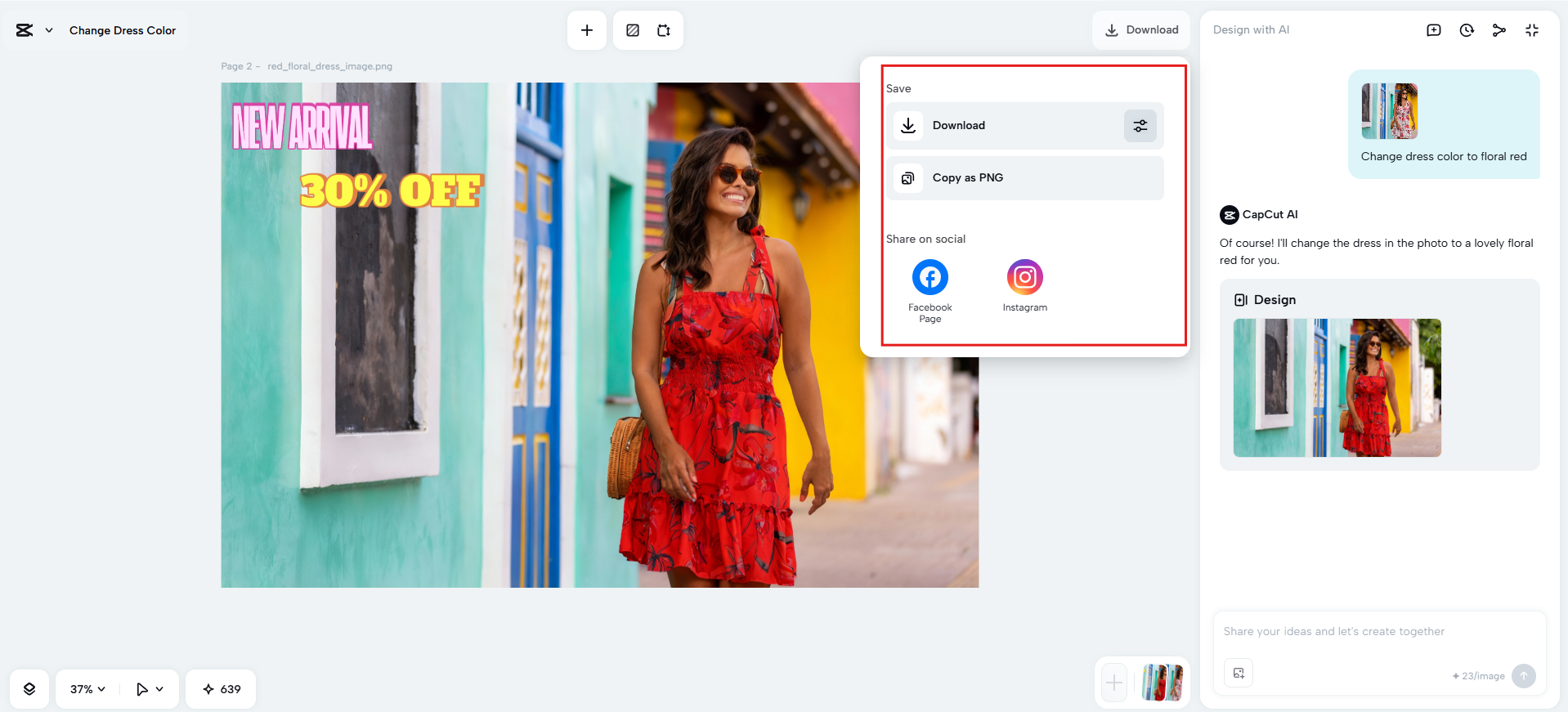Expand the chevron next to the CapCut logo
The height and width of the screenshot is (712, 1568).
49,30
